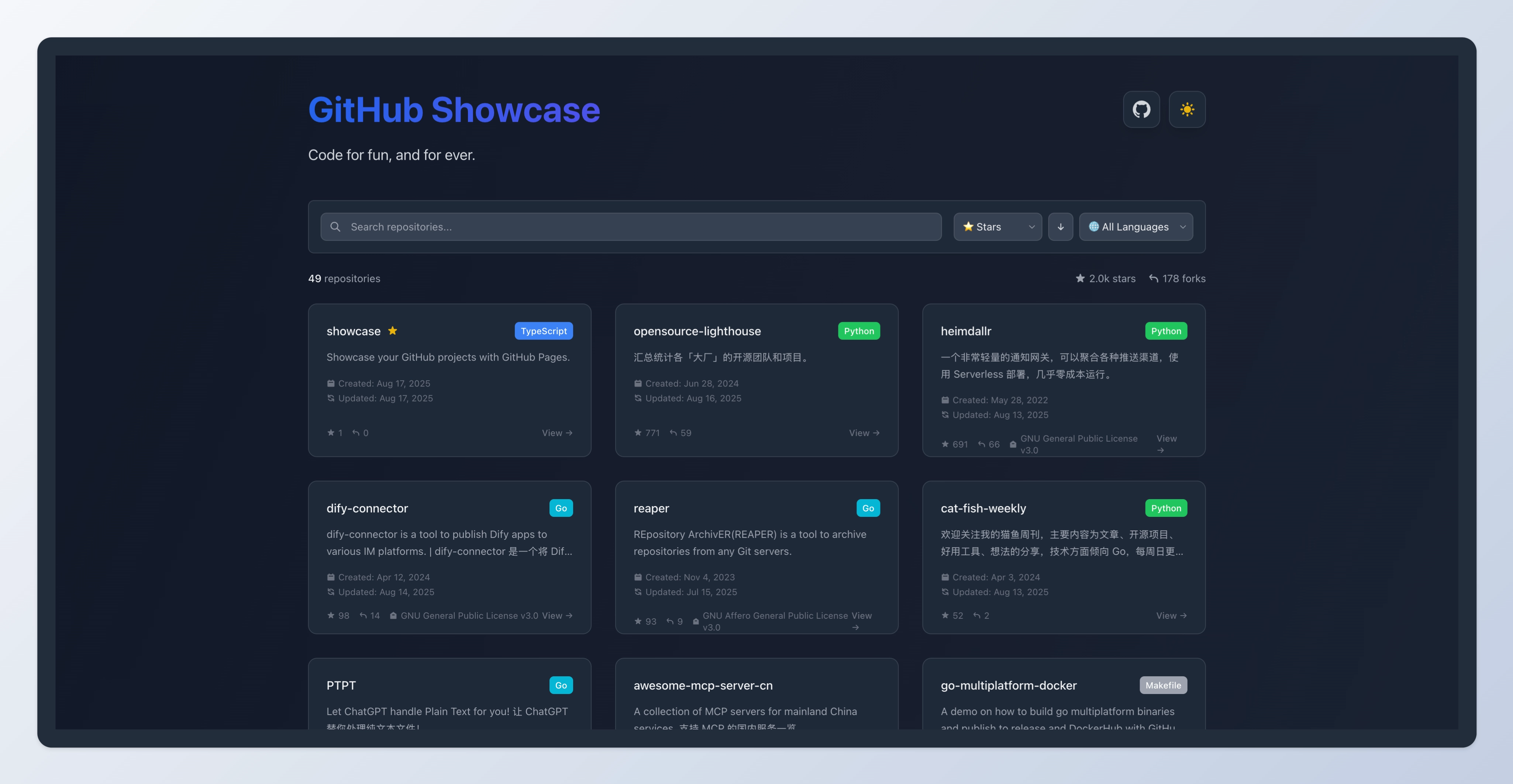
Task: Click star icon showing 98 stars
Action: (331, 615)
